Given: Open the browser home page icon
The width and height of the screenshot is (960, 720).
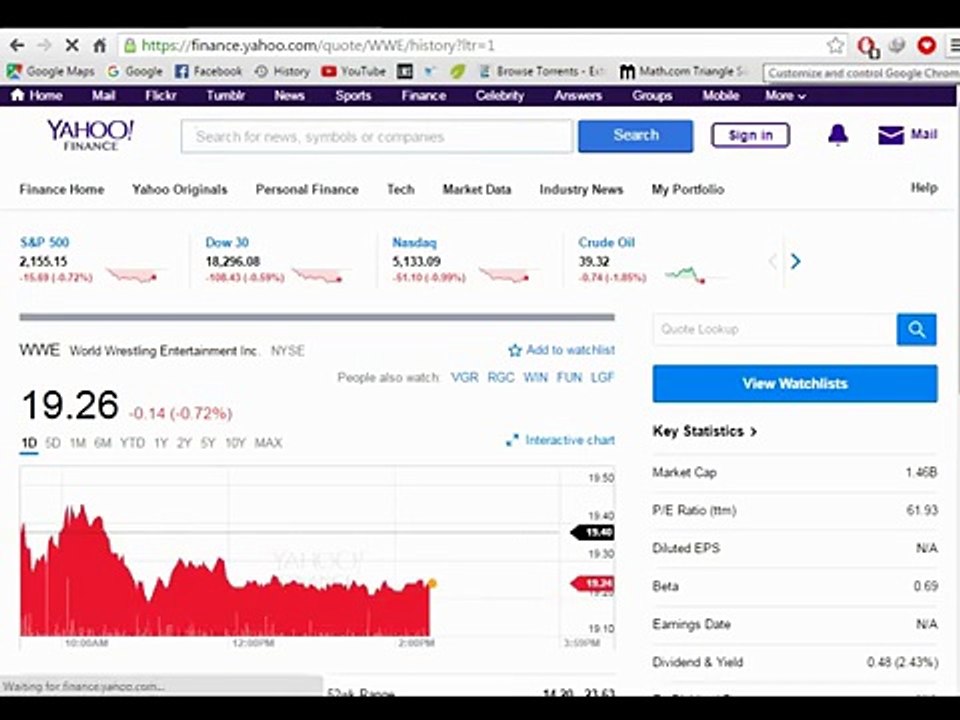Looking at the screenshot, I should coord(99,45).
